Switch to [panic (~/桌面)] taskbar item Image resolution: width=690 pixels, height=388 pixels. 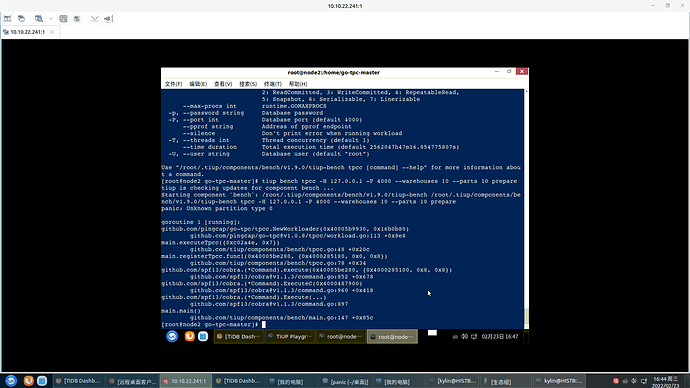[345, 381]
